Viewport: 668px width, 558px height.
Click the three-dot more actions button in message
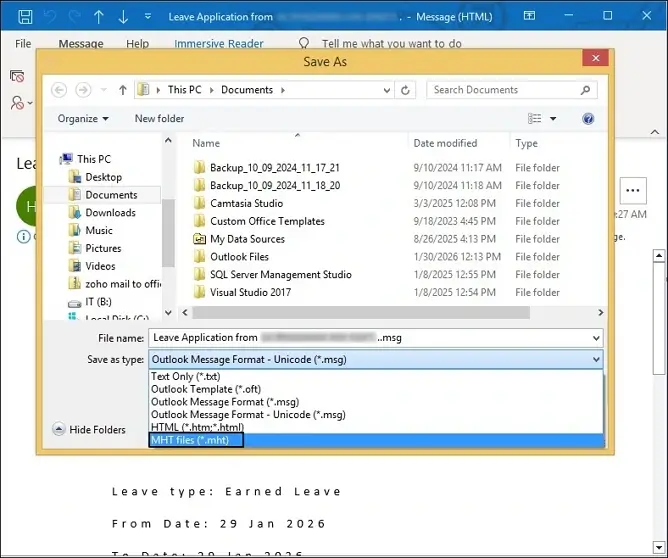[x=633, y=190]
